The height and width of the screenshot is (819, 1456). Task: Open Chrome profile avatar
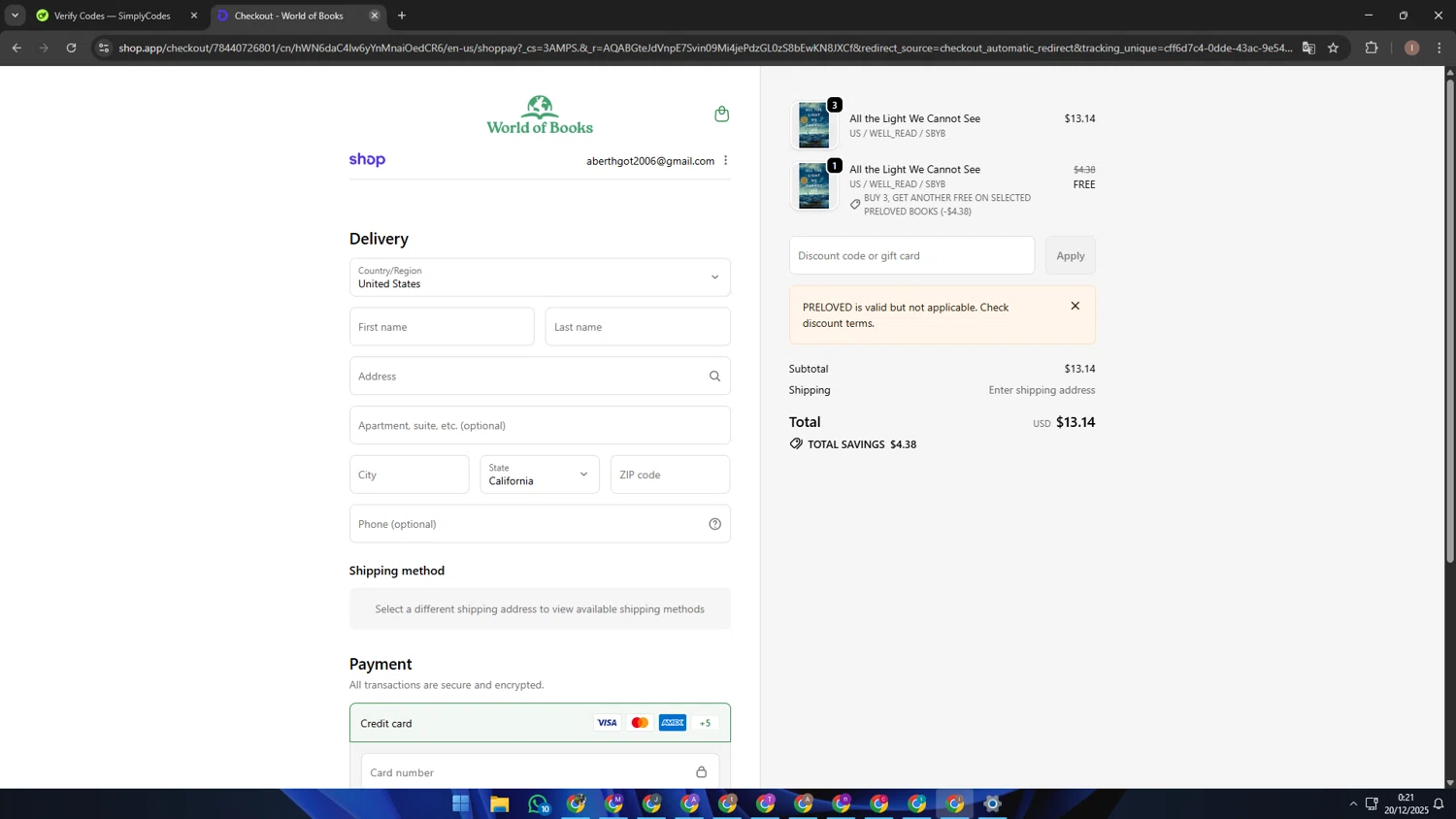[x=1411, y=48]
